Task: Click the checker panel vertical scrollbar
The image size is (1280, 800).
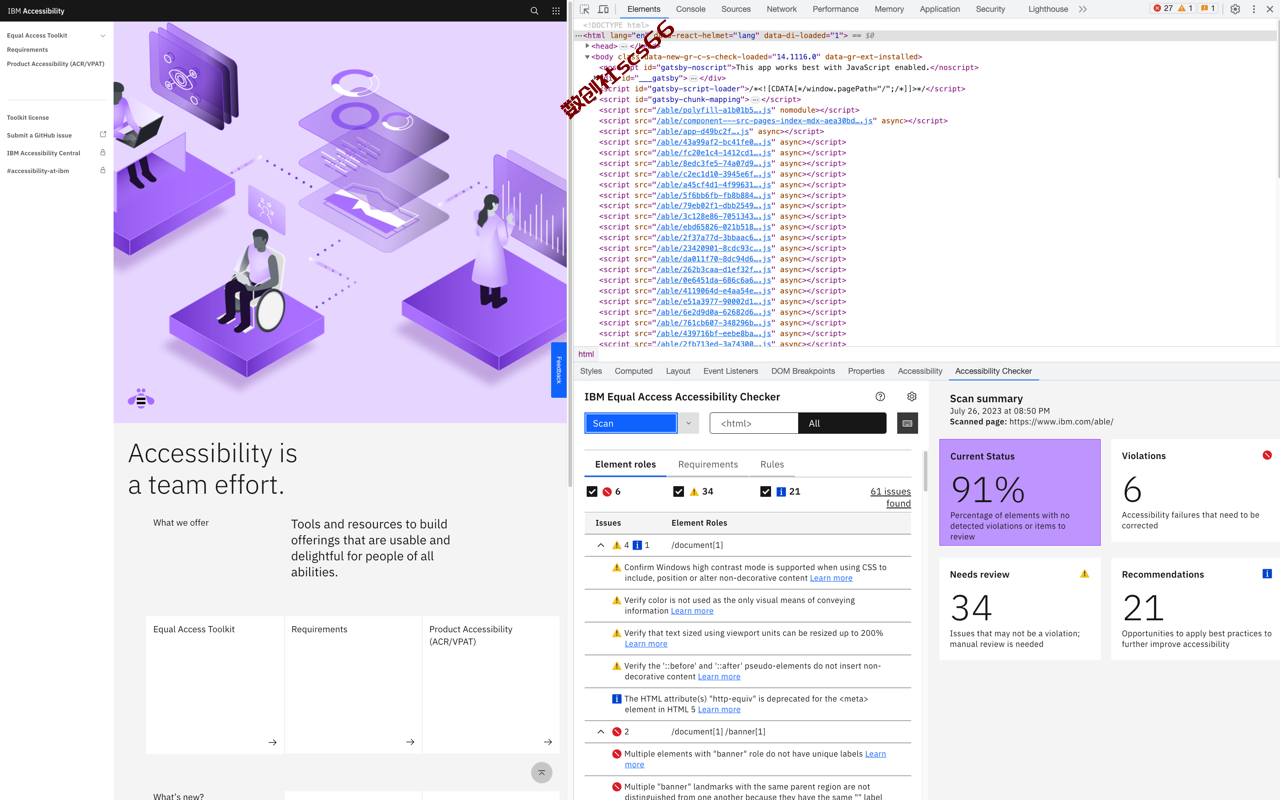Action: (924, 471)
